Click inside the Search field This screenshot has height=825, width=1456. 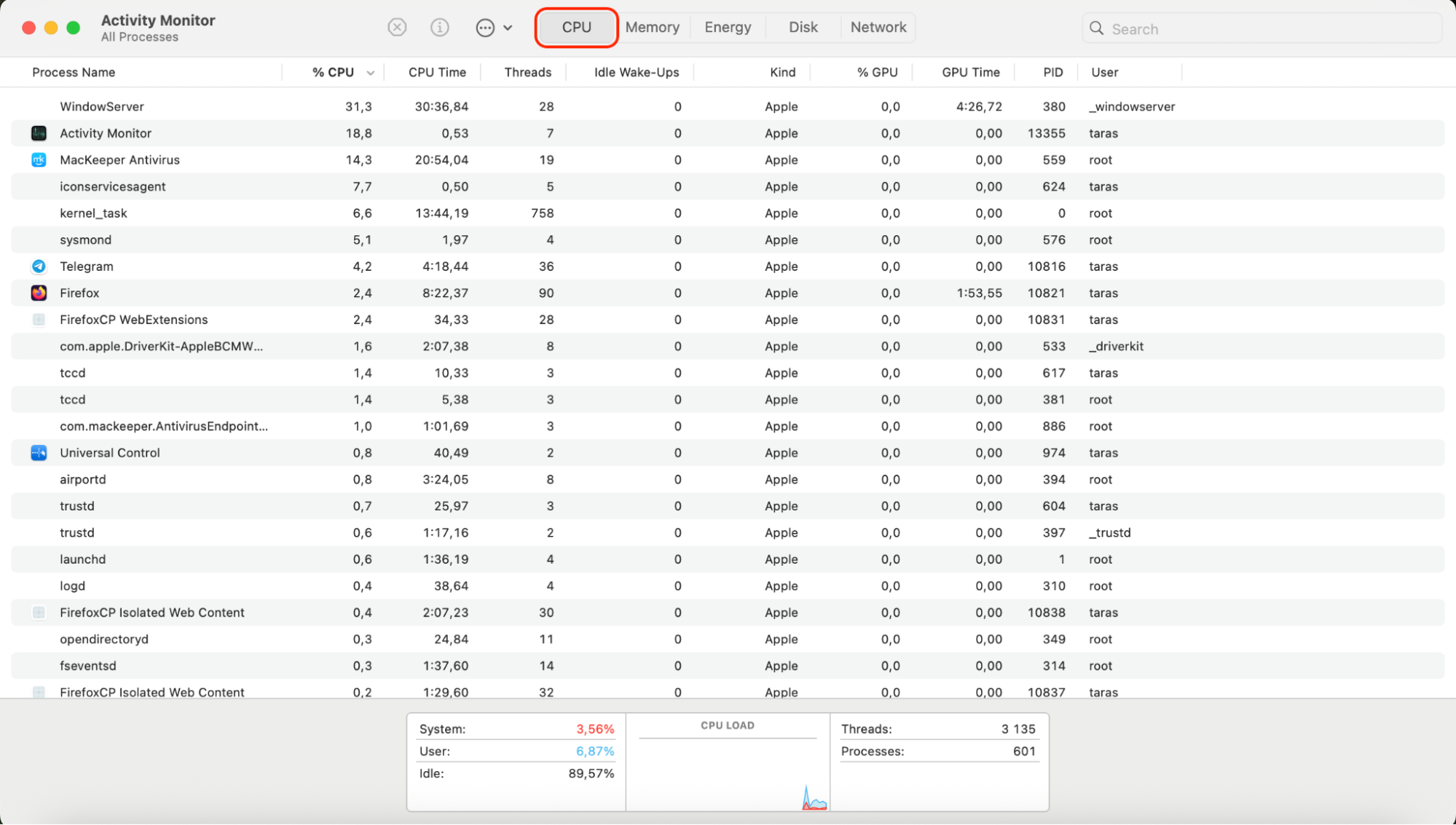click(x=1238, y=28)
